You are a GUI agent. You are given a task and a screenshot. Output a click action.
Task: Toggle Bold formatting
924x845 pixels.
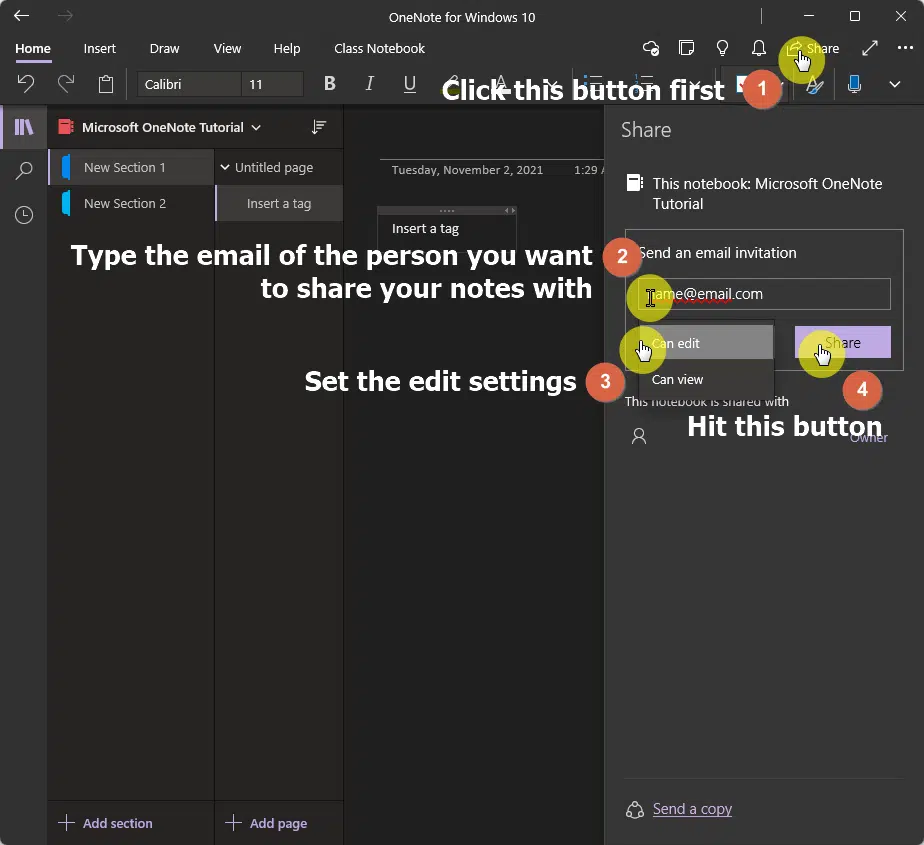pyautogui.click(x=330, y=84)
